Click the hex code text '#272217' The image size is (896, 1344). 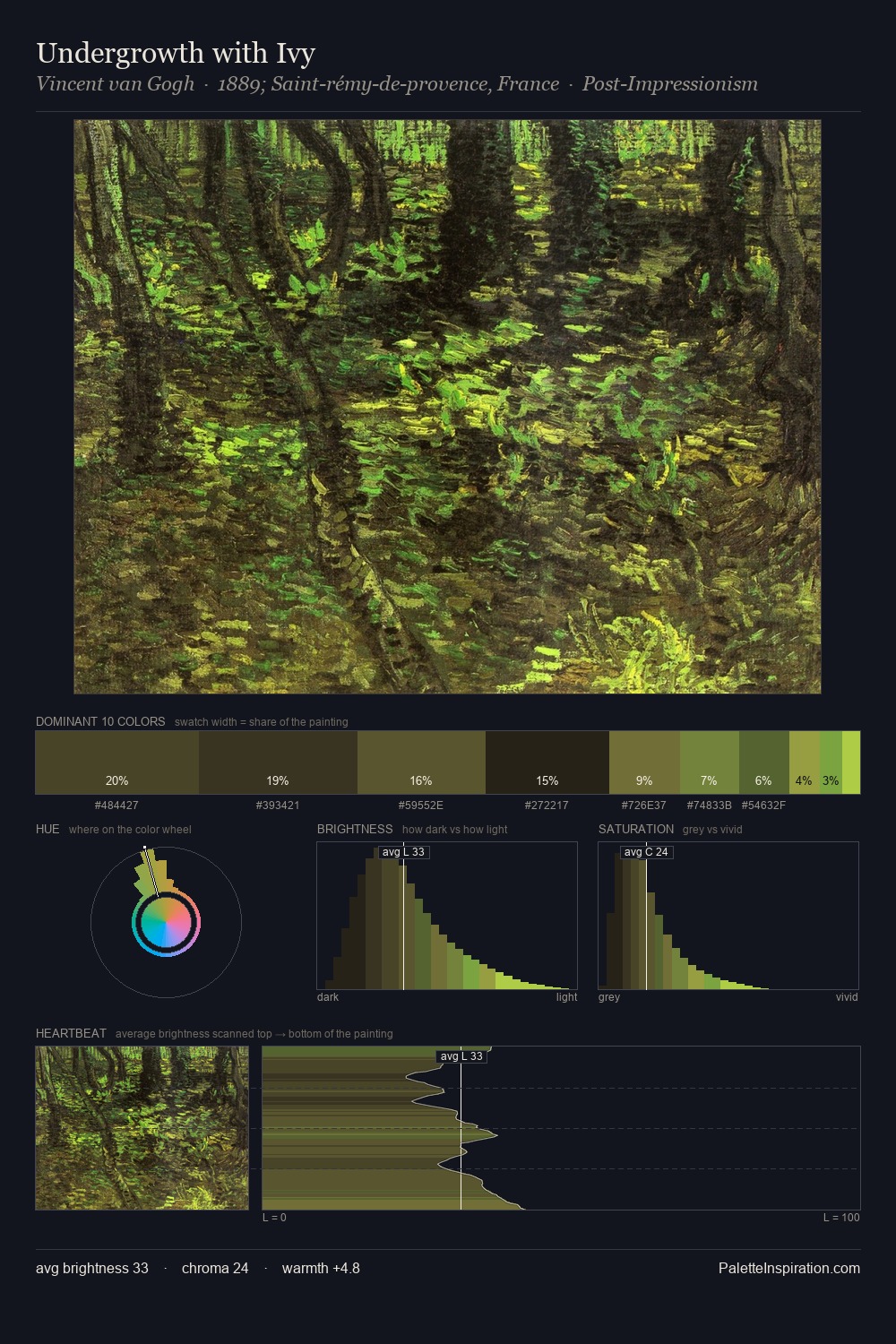tap(547, 806)
